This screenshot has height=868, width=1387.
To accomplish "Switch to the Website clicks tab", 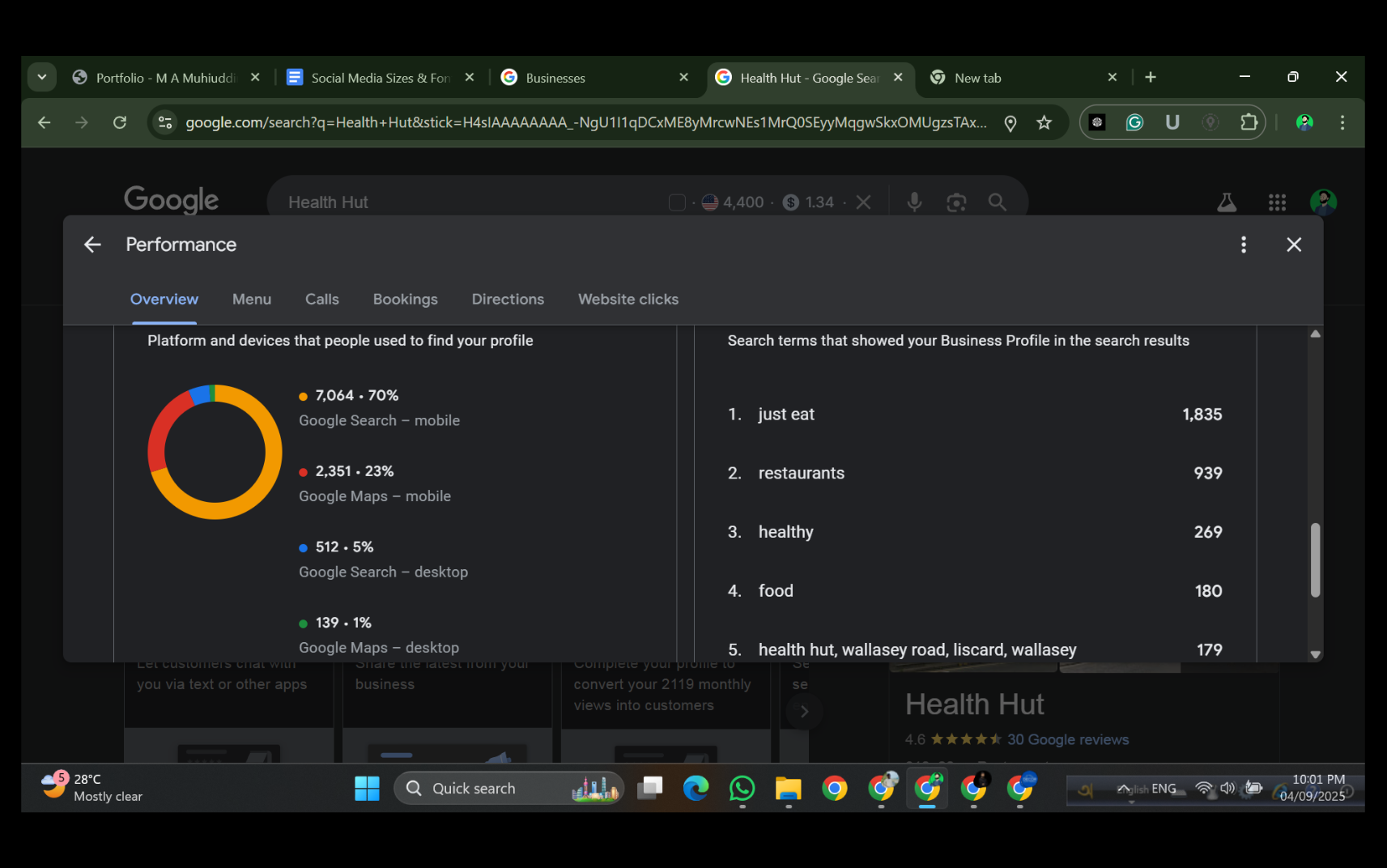I will tap(628, 300).
